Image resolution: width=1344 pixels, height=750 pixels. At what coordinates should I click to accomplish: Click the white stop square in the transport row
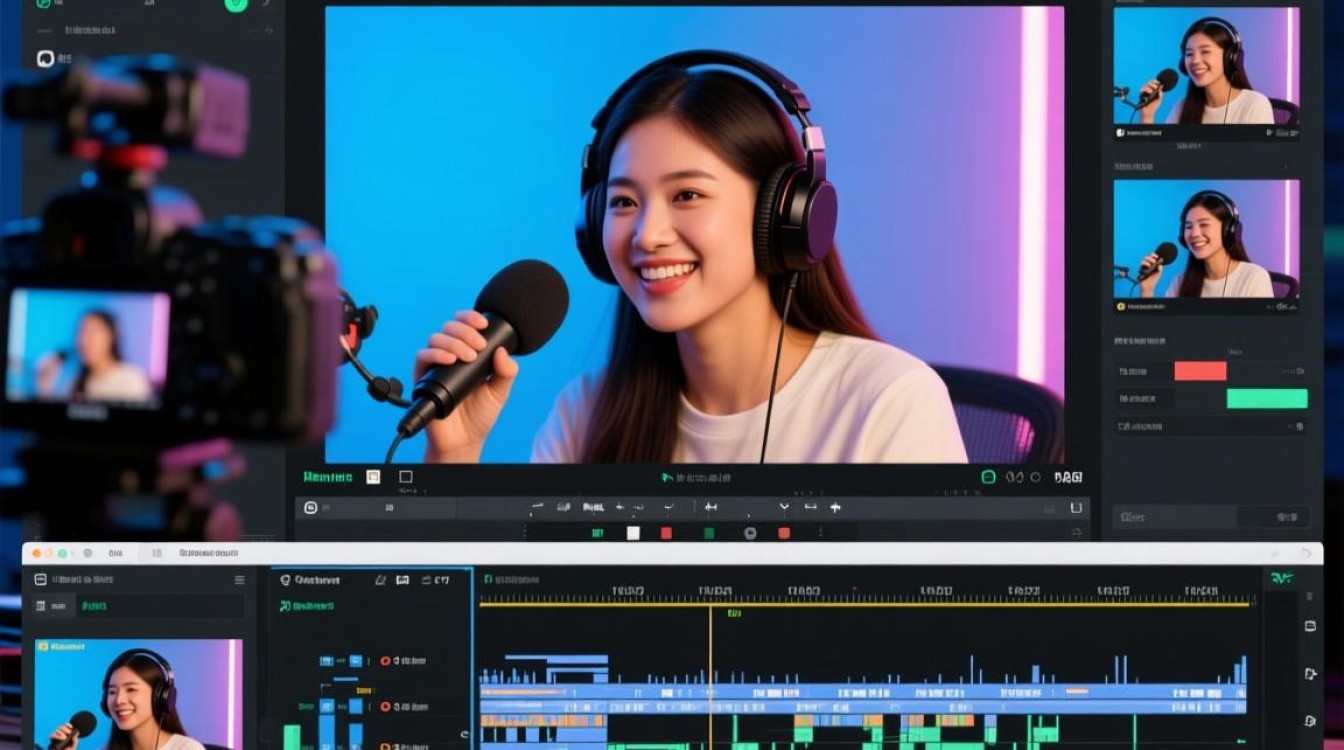(633, 533)
